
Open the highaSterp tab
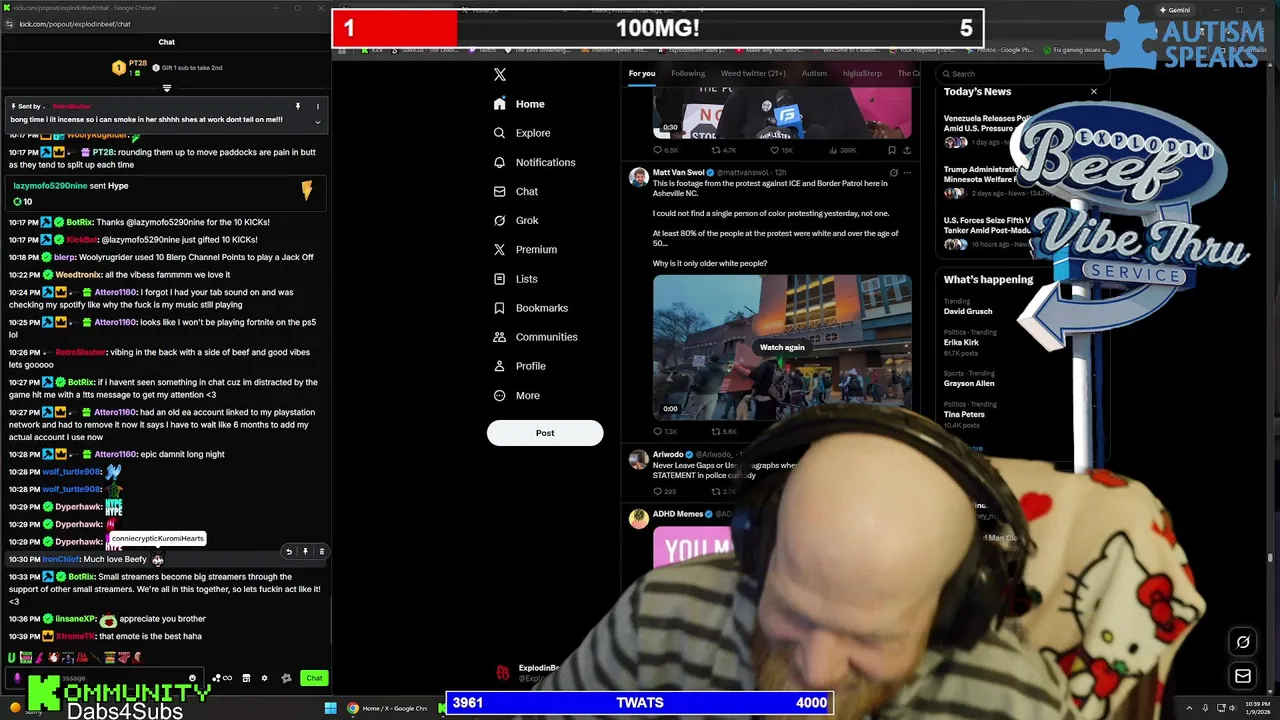click(x=862, y=73)
